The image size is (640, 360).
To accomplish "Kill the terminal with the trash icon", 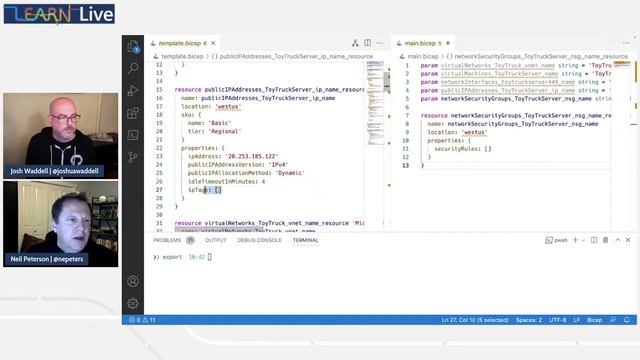I will [x=606, y=240].
